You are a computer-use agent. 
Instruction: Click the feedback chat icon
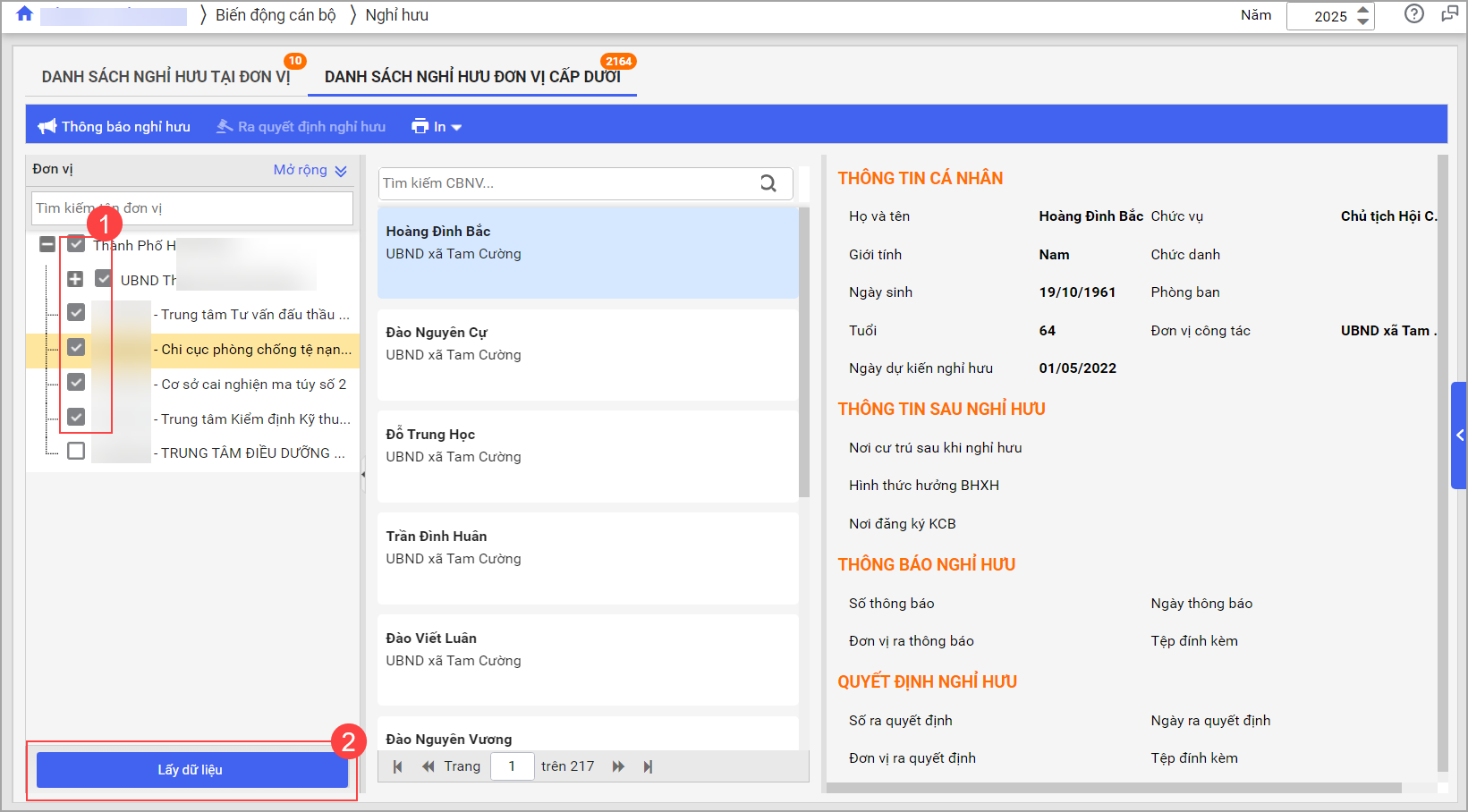[1449, 14]
